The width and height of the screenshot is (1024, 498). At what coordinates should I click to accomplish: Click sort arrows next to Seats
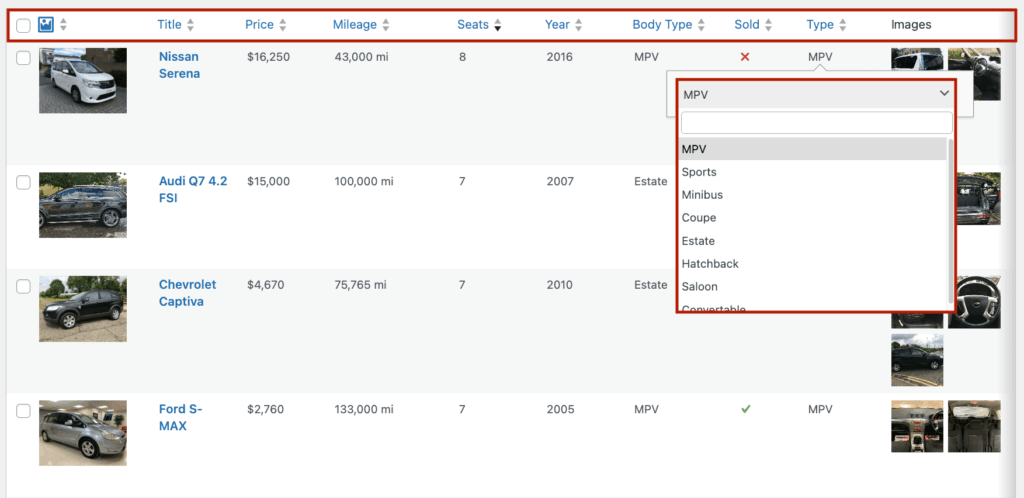click(x=498, y=25)
